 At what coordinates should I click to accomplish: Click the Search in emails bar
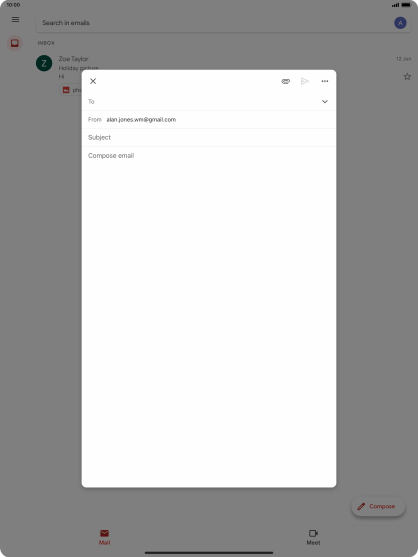point(213,23)
